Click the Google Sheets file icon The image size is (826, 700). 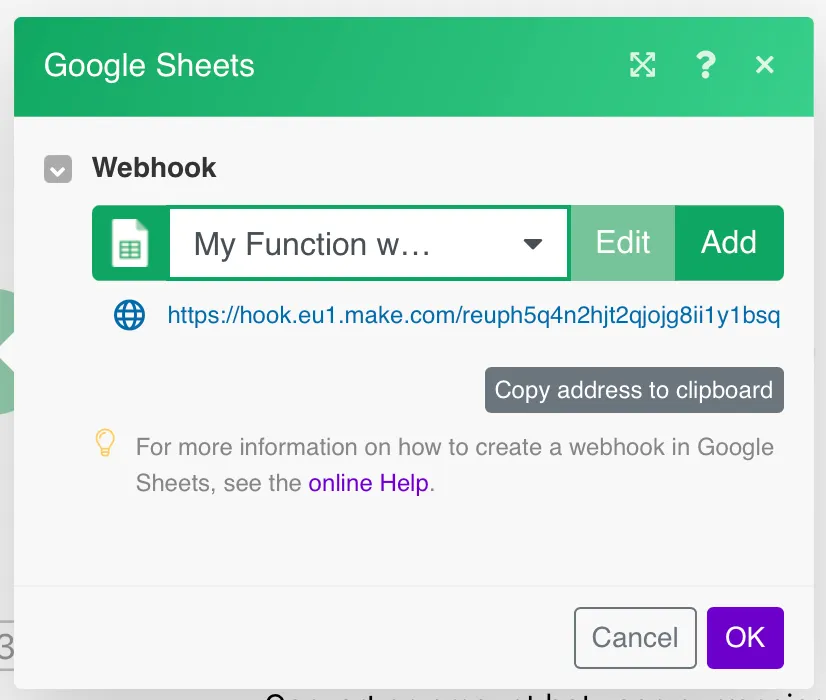130,243
